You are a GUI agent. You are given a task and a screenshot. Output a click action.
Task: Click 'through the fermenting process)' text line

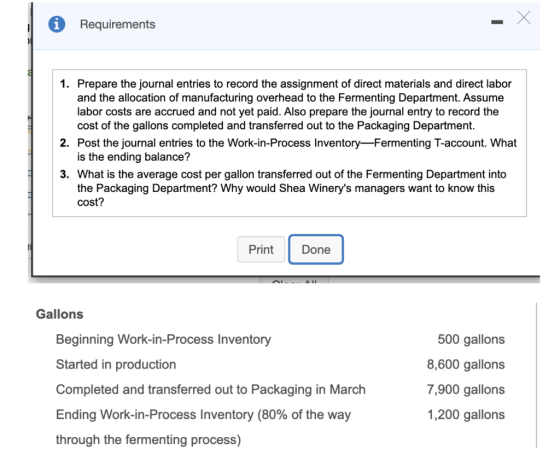[x=149, y=440]
